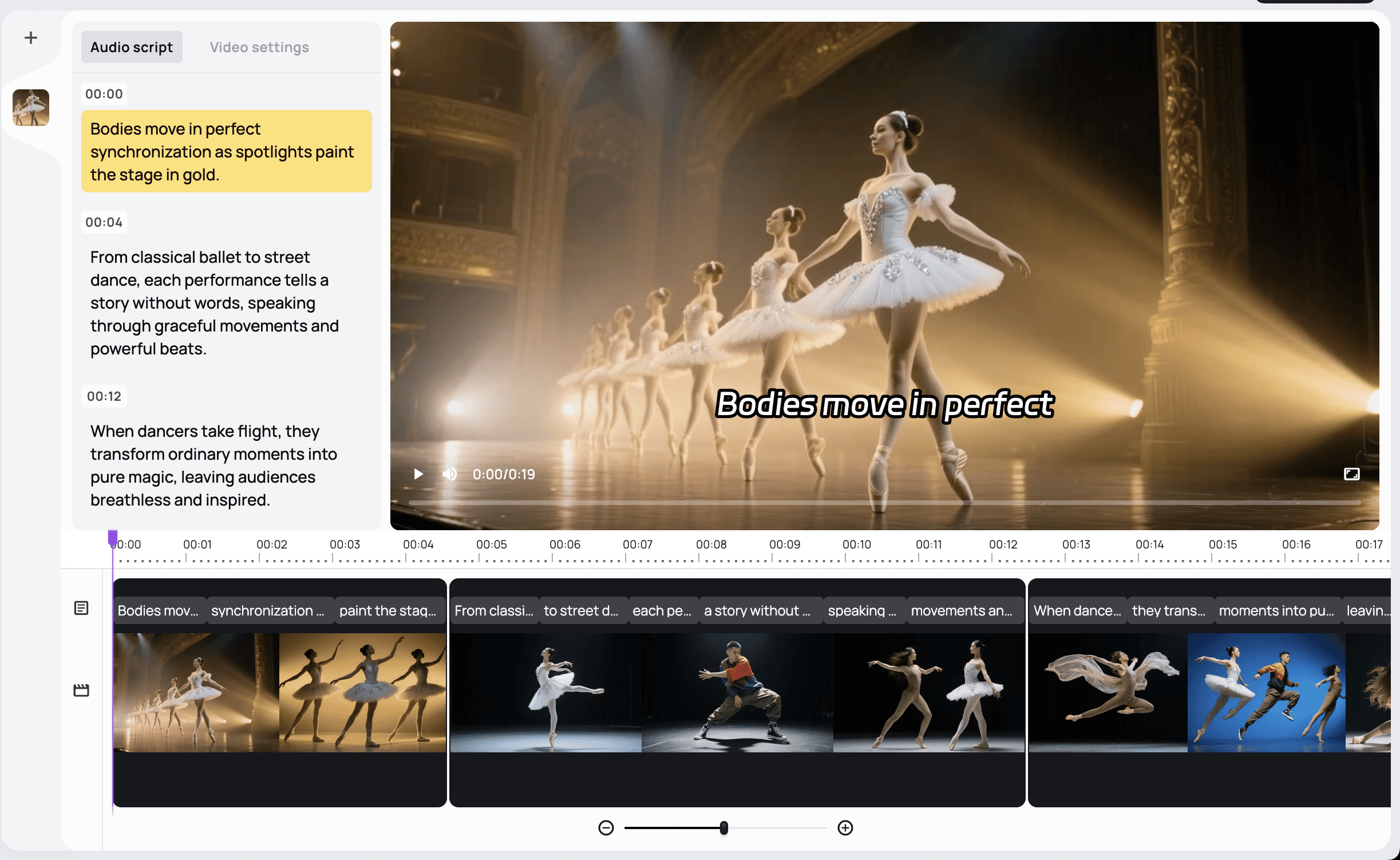Mute the preview volume speaker icon
The image size is (1400, 860).
pyautogui.click(x=450, y=474)
